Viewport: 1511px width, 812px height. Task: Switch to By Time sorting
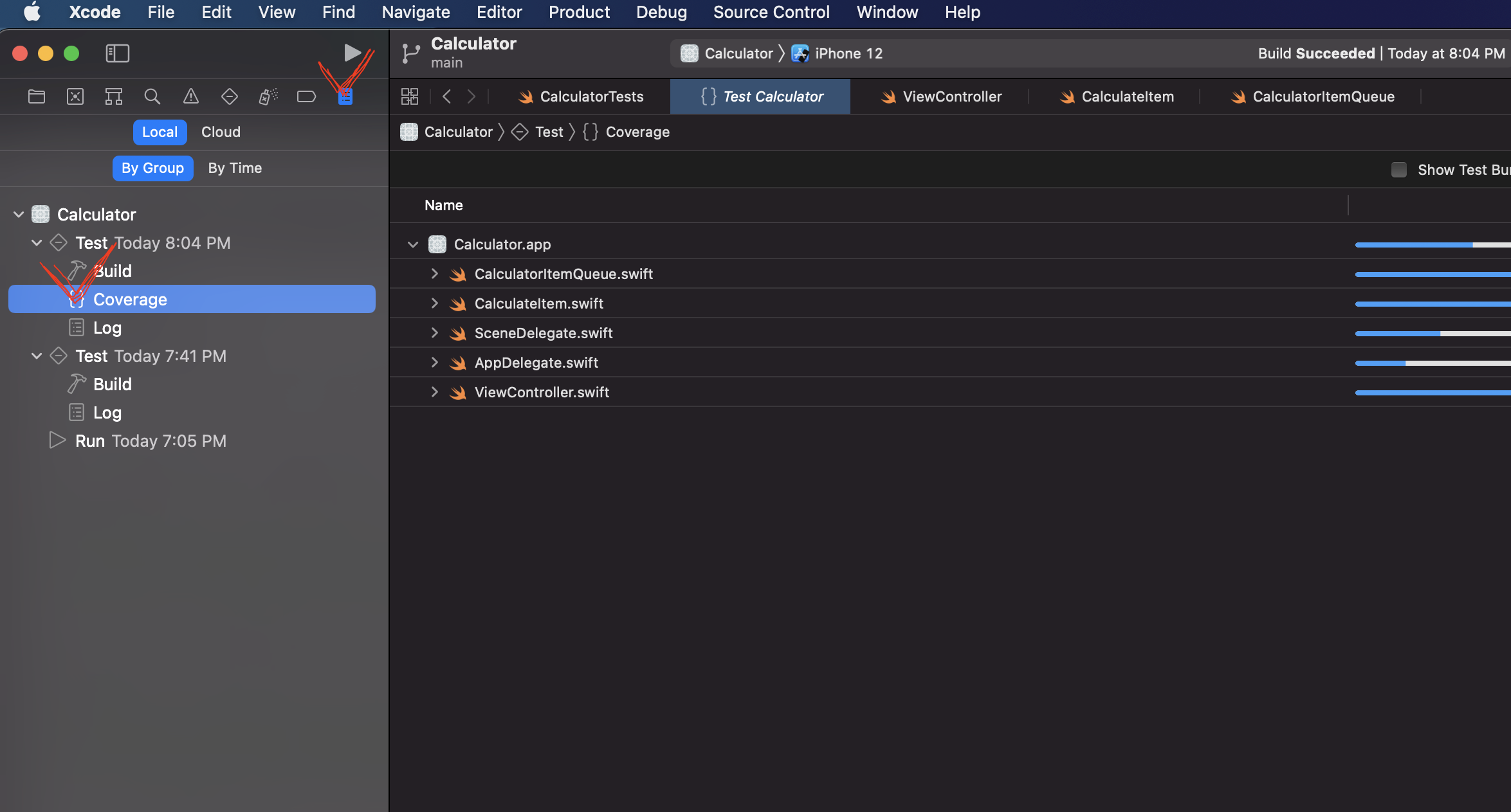(x=235, y=168)
